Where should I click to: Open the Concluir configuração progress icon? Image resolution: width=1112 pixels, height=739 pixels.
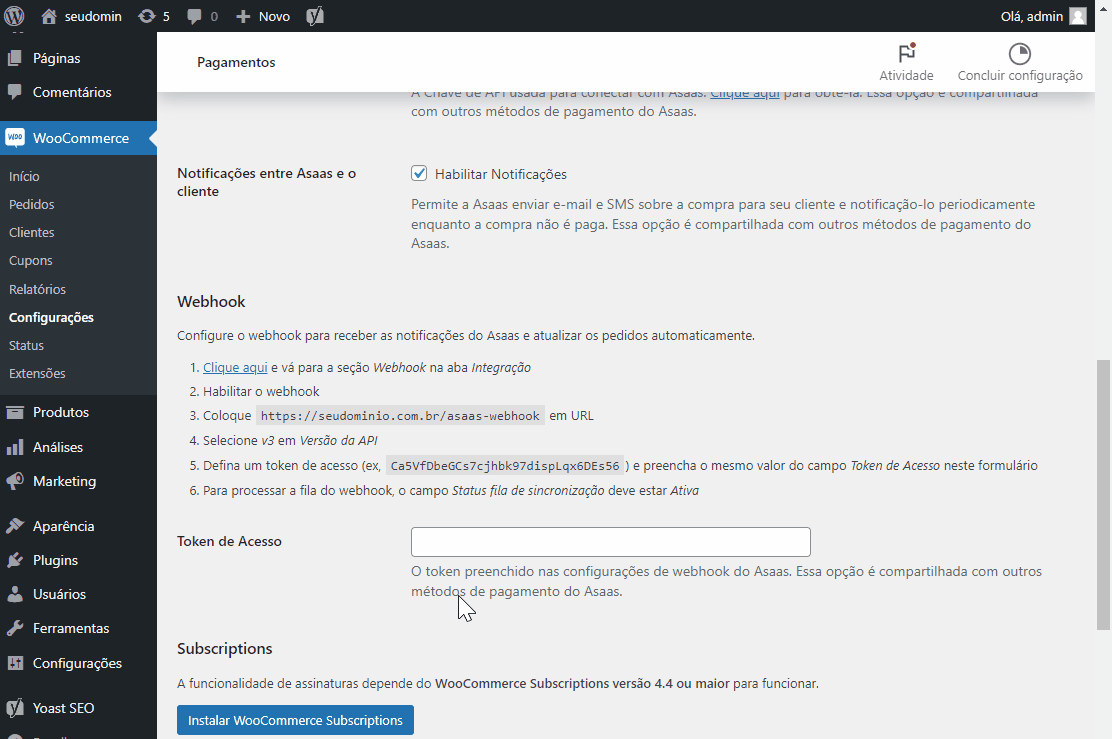click(1020, 53)
